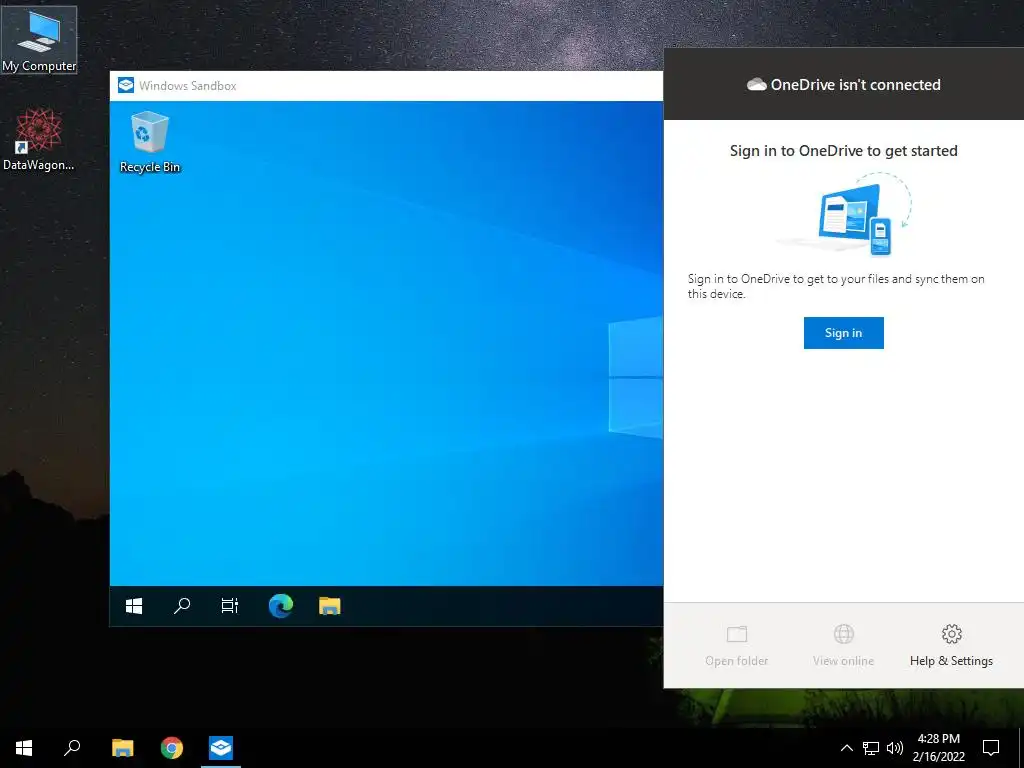The width and height of the screenshot is (1024, 768).
Task: Click 'Sign in to OneDrive to get started' heading
Action: (x=843, y=151)
